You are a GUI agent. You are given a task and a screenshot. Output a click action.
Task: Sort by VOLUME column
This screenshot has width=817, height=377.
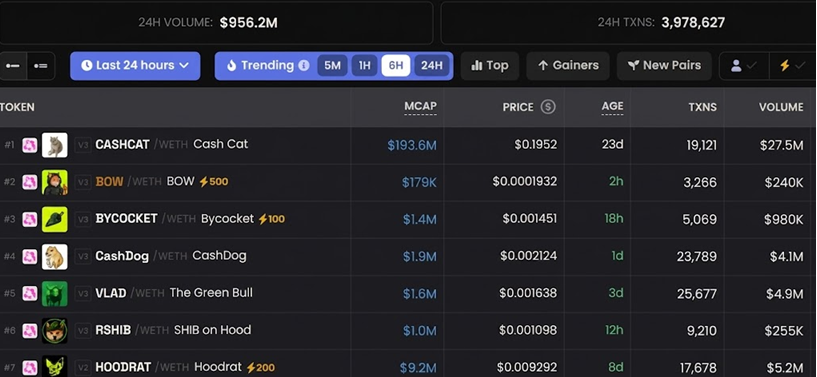click(x=781, y=107)
